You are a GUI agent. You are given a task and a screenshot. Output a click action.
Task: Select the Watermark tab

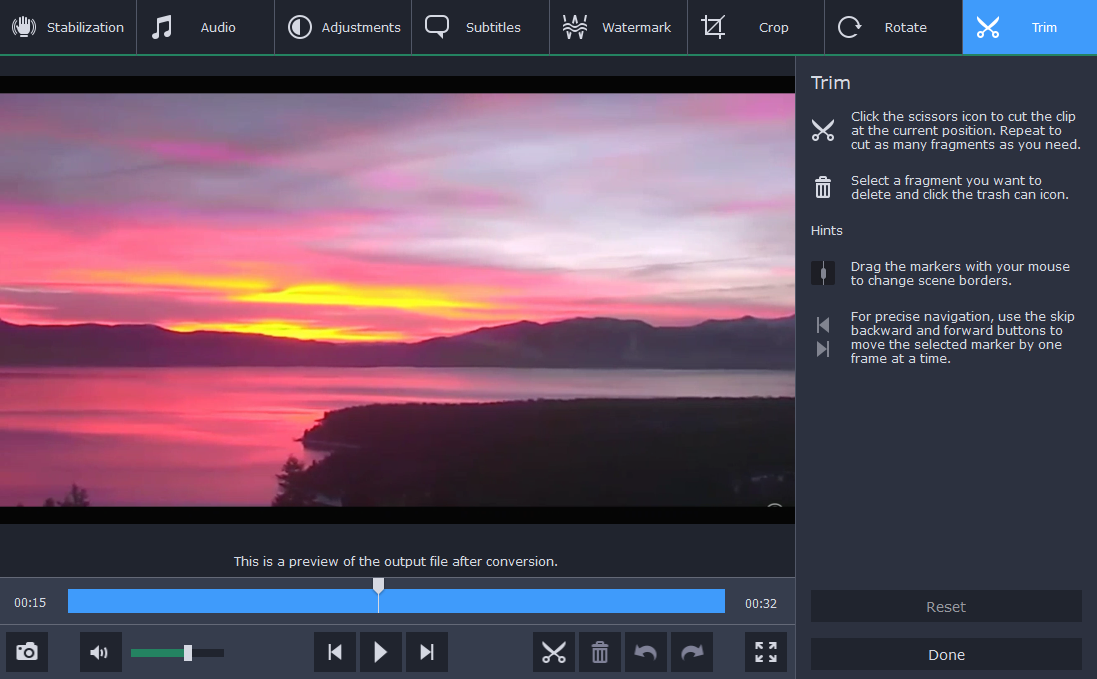click(617, 27)
